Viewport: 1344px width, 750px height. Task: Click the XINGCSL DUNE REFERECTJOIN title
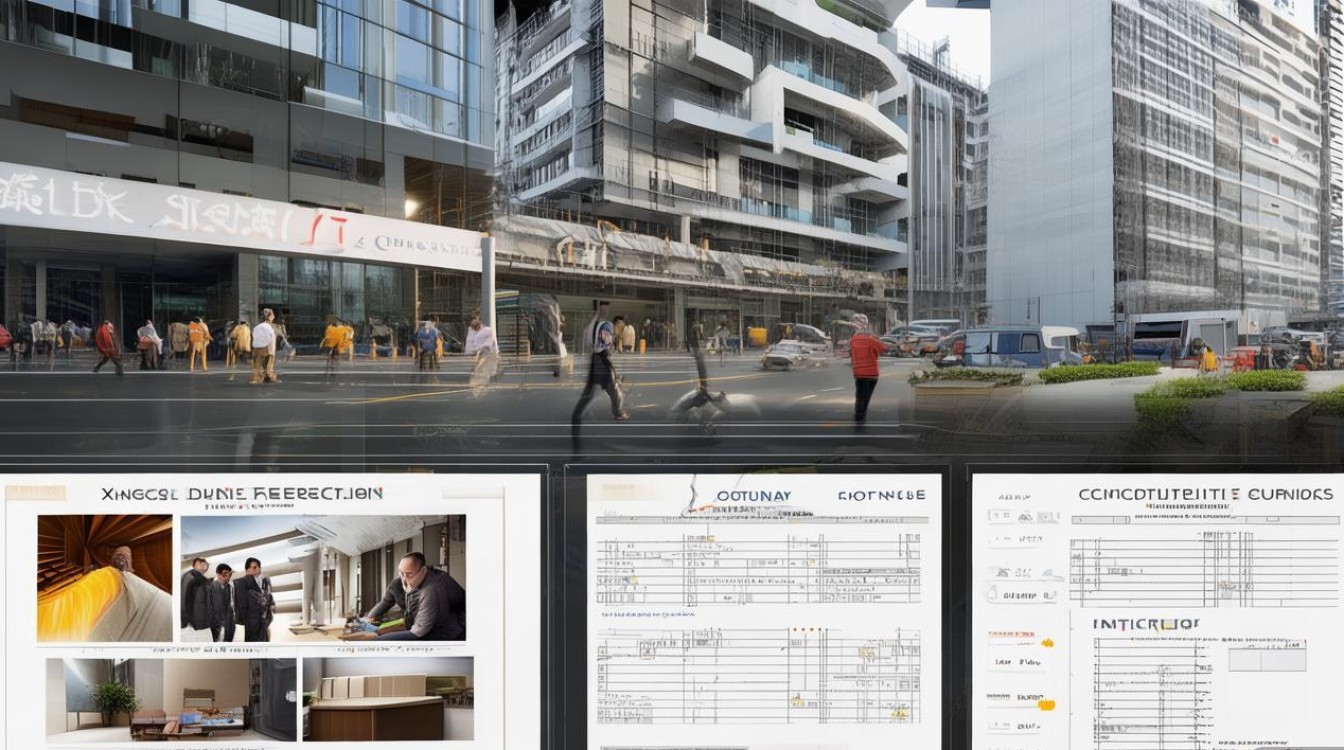[241, 493]
